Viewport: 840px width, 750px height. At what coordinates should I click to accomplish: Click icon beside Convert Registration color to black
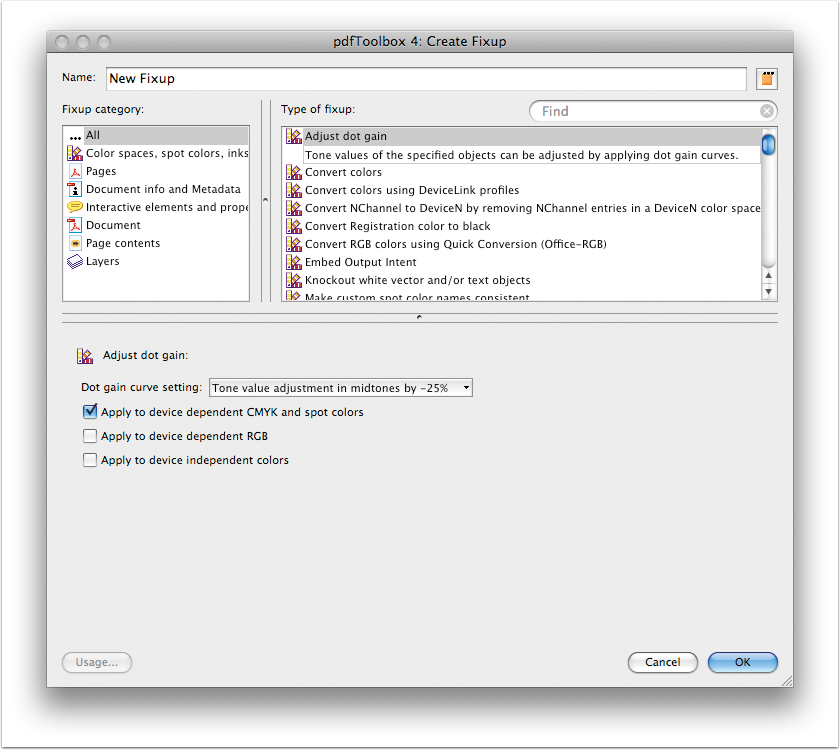tap(294, 226)
